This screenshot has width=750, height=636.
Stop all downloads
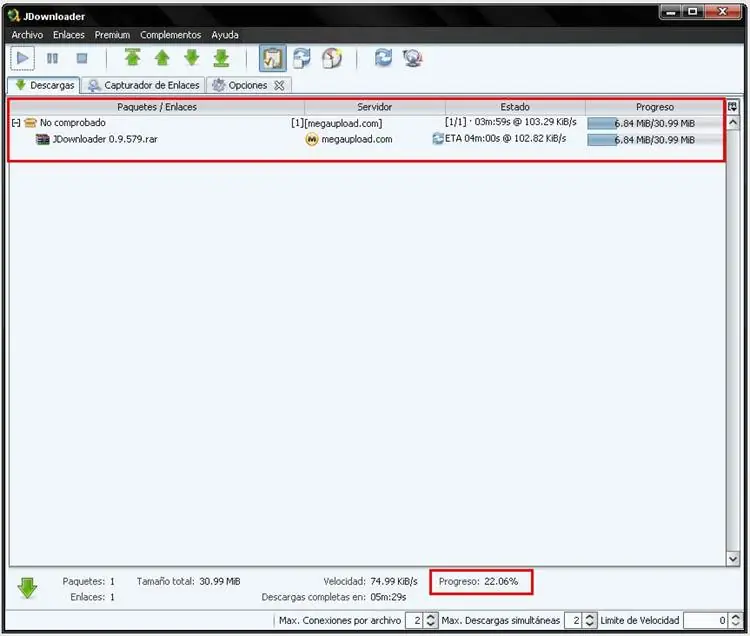82,58
